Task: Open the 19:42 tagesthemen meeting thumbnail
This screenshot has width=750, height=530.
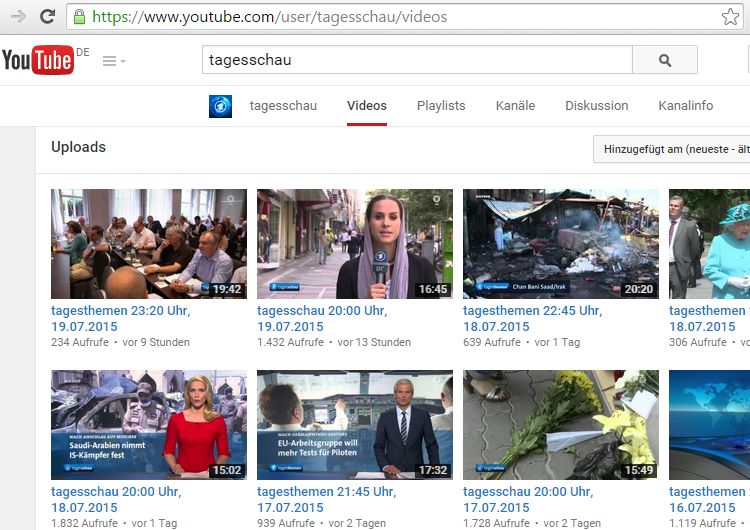Action: 149,244
